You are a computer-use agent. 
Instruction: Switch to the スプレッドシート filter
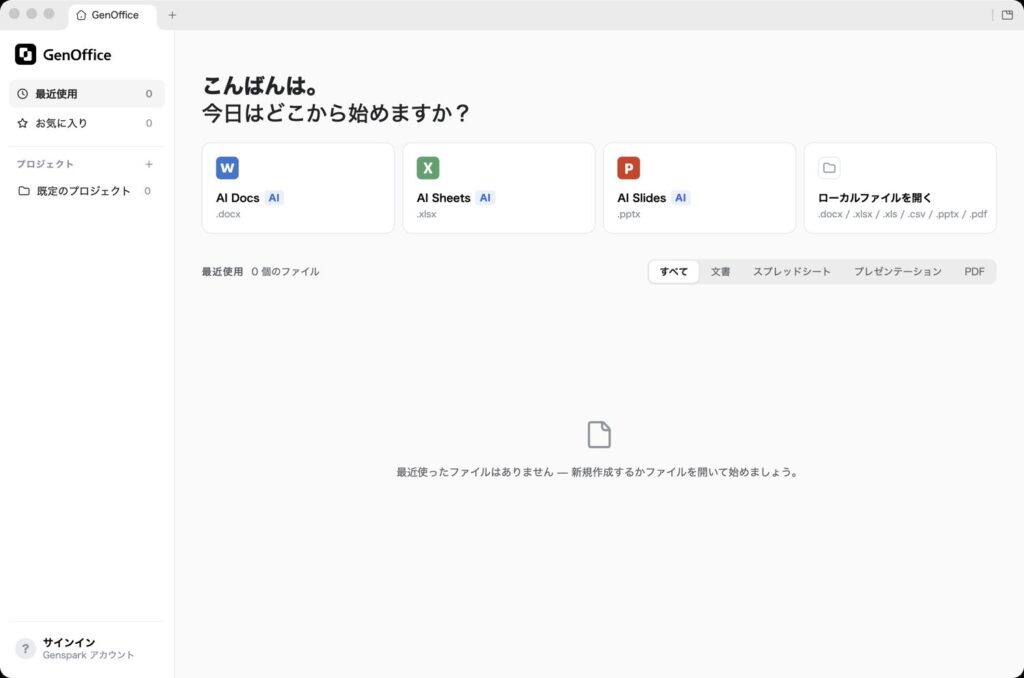coord(792,272)
